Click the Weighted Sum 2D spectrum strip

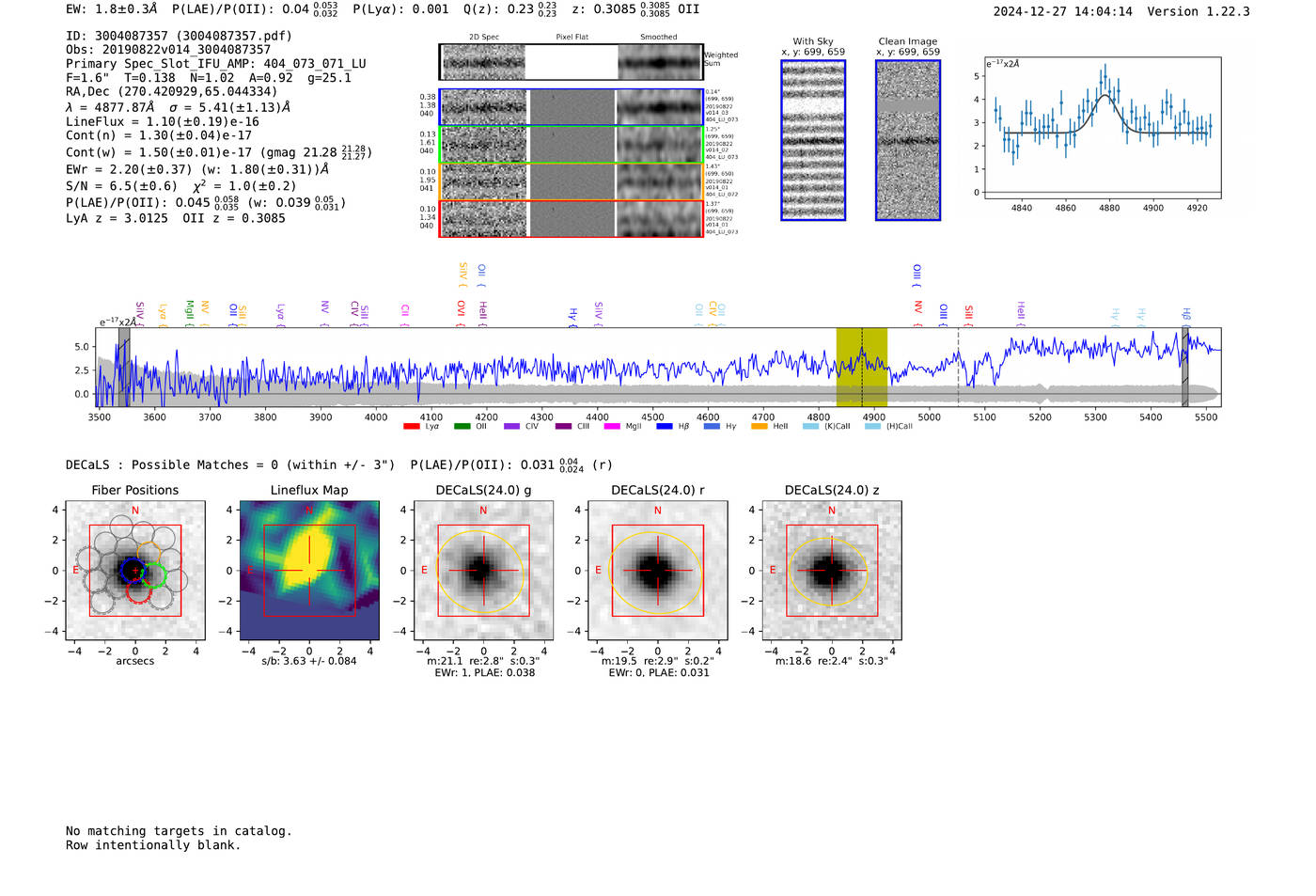[572, 62]
